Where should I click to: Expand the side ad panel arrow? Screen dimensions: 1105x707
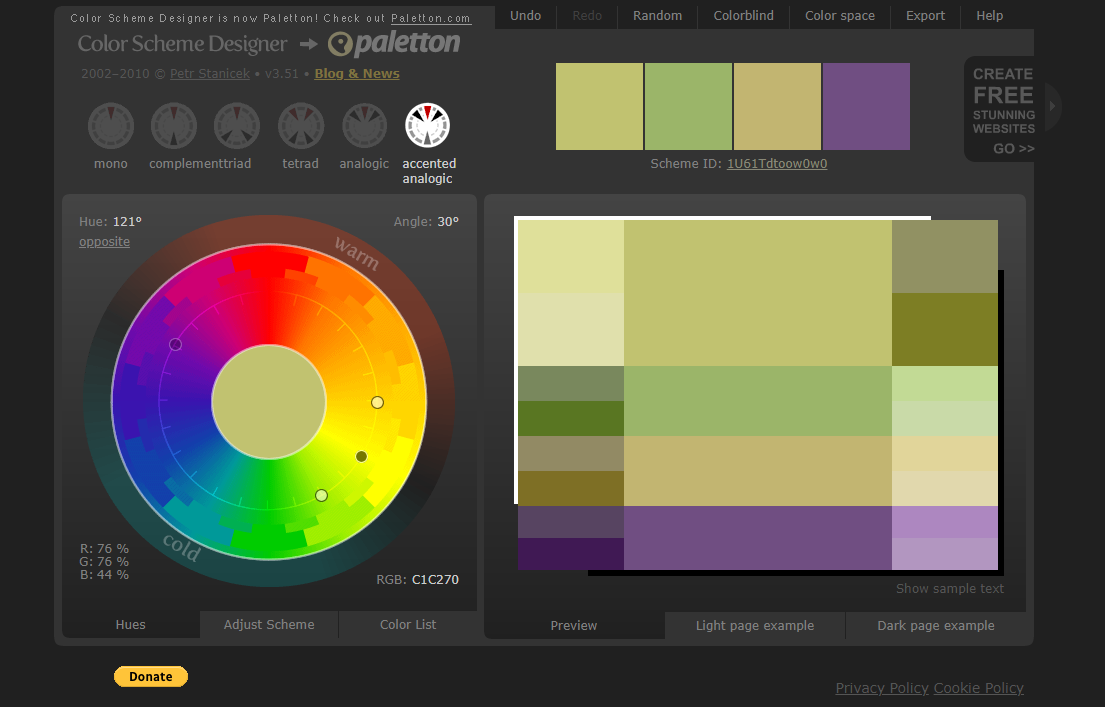[1052, 106]
